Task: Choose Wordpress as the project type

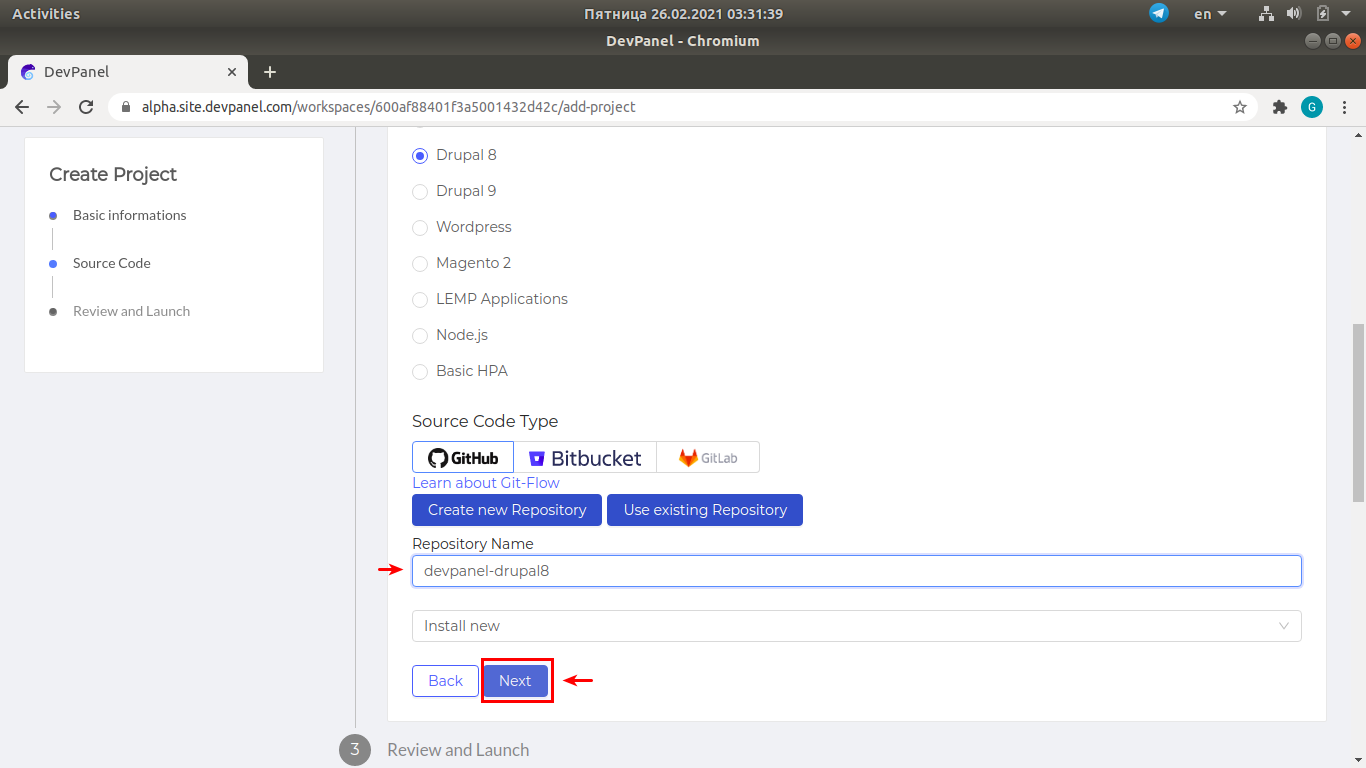Action: point(419,227)
